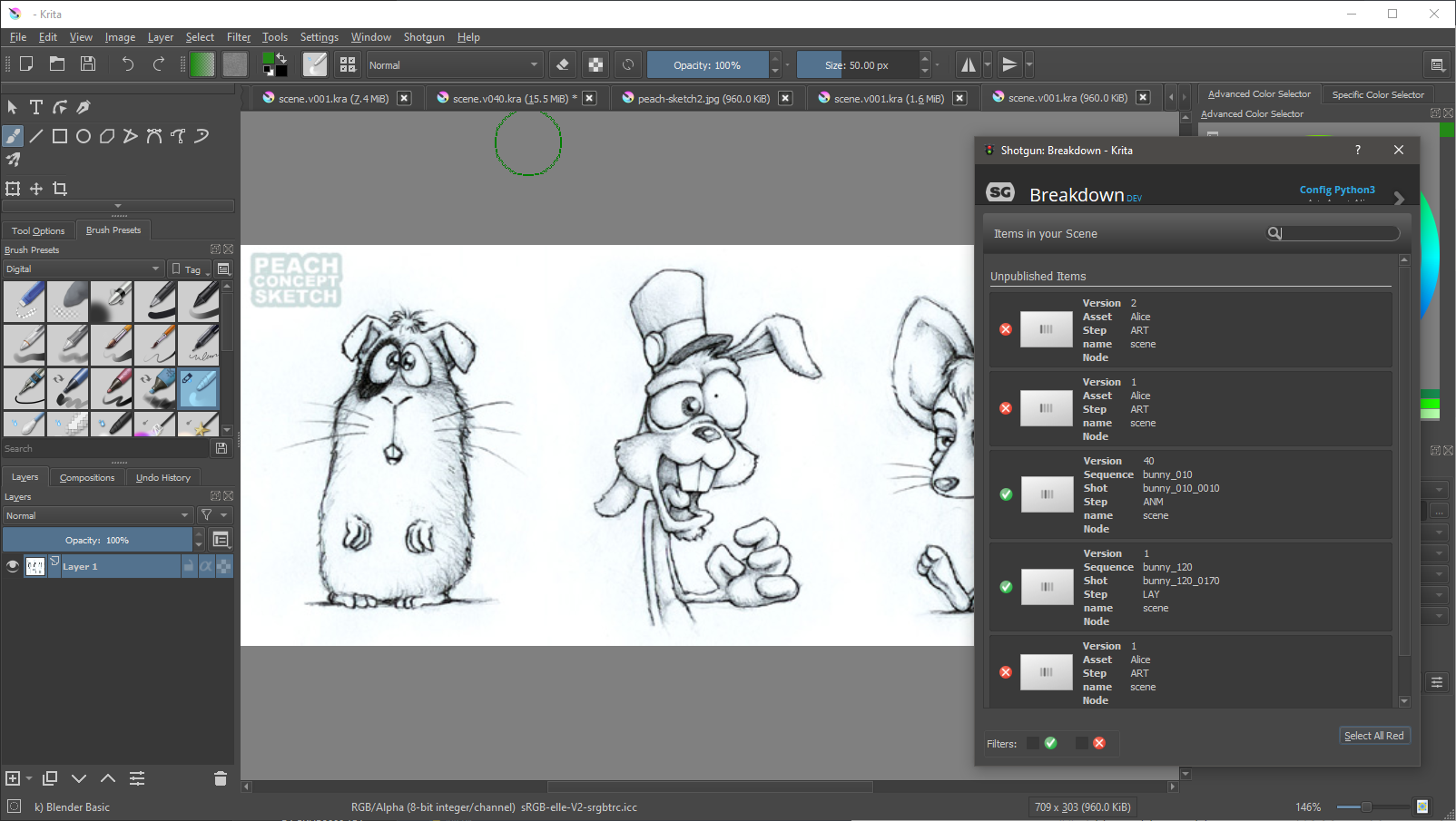The height and width of the screenshot is (821, 1456).
Task: Delete the selected layer with trash icon
Action: point(221,778)
